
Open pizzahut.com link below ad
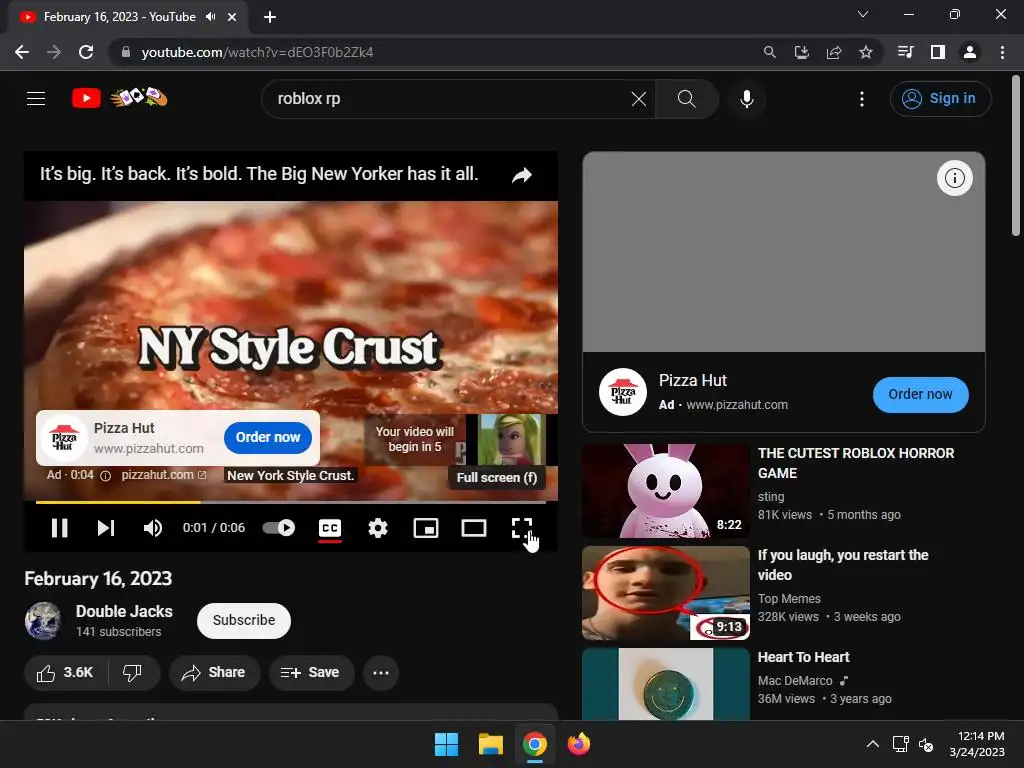click(163, 475)
